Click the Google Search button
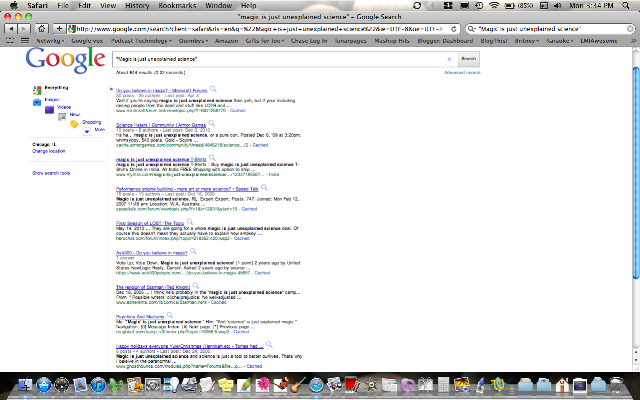 click(469, 59)
